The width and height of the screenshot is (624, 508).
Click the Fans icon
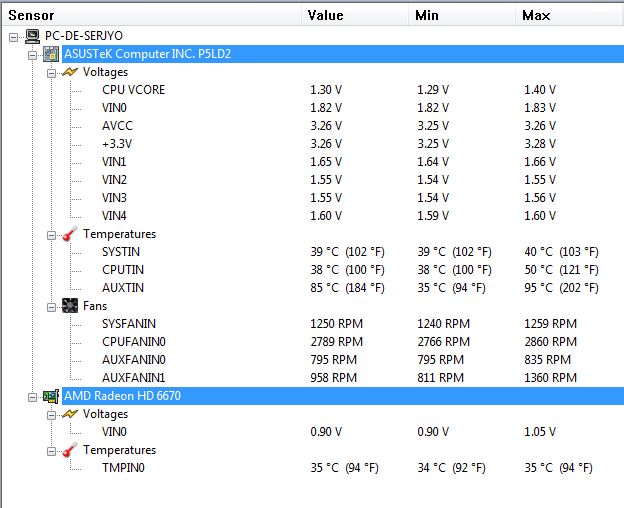point(70,306)
